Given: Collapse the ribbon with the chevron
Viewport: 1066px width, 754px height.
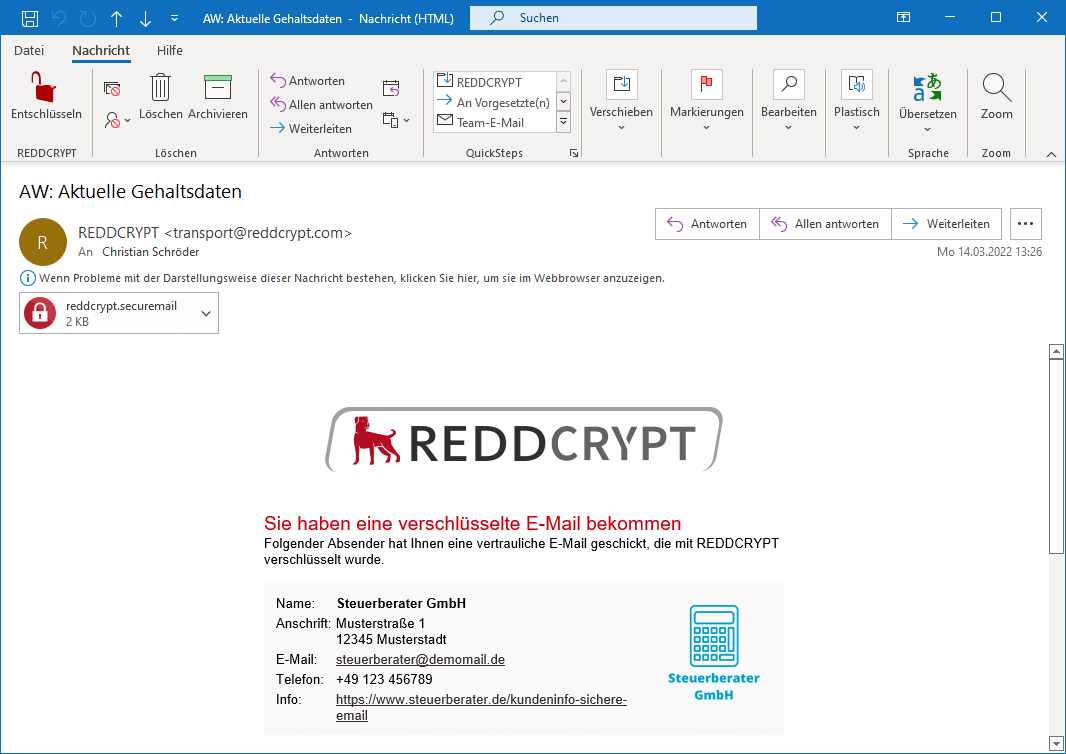Looking at the screenshot, I should pos(1051,154).
